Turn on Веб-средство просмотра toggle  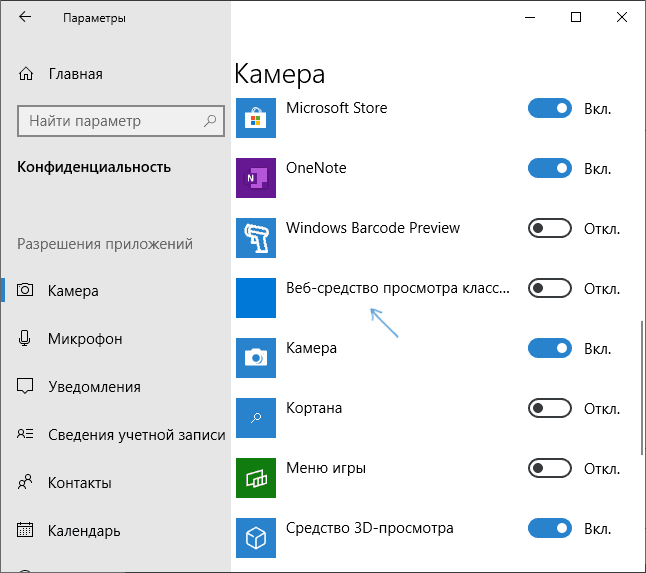tap(550, 288)
